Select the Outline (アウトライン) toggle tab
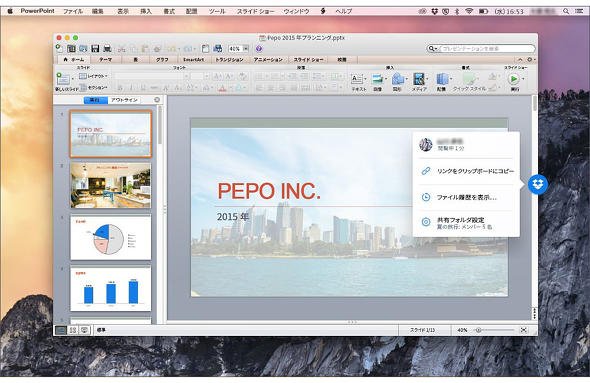Image resolution: width=590 pixels, height=383 pixels. pos(124,100)
